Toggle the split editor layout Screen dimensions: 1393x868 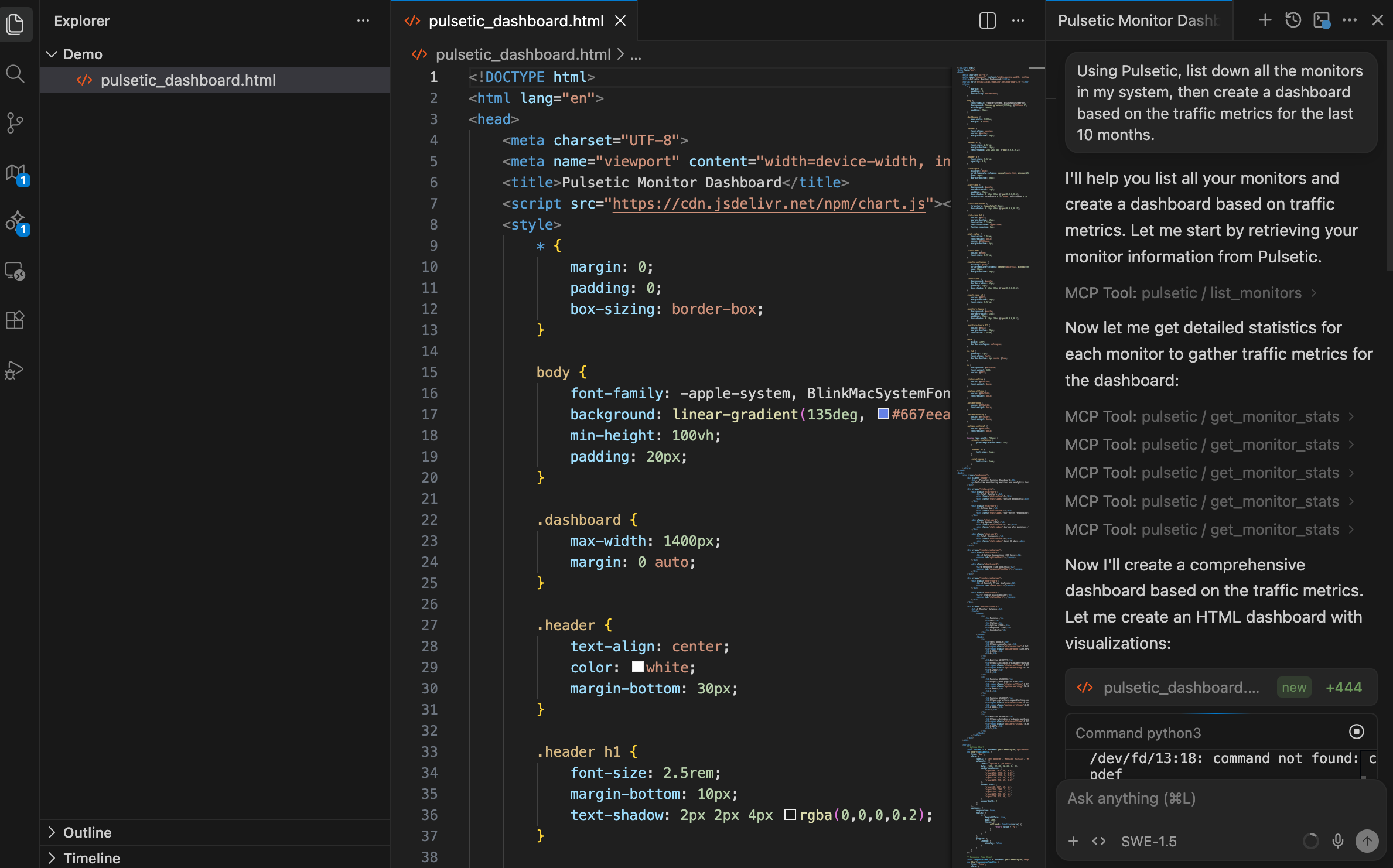coord(988,20)
